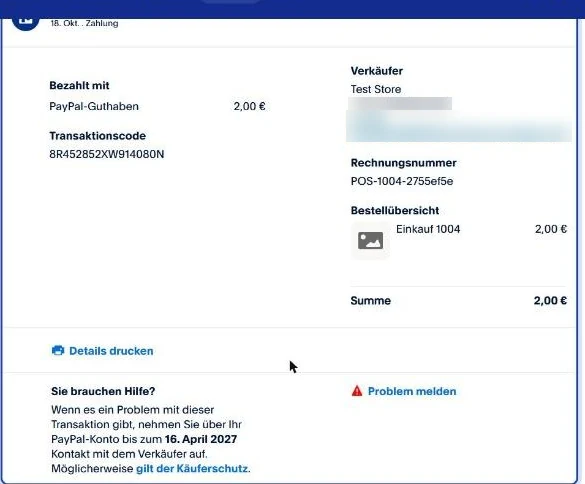The image size is (585, 484).
Task: Click the Verkäufer heading
Action: click(x=376, y=71)
